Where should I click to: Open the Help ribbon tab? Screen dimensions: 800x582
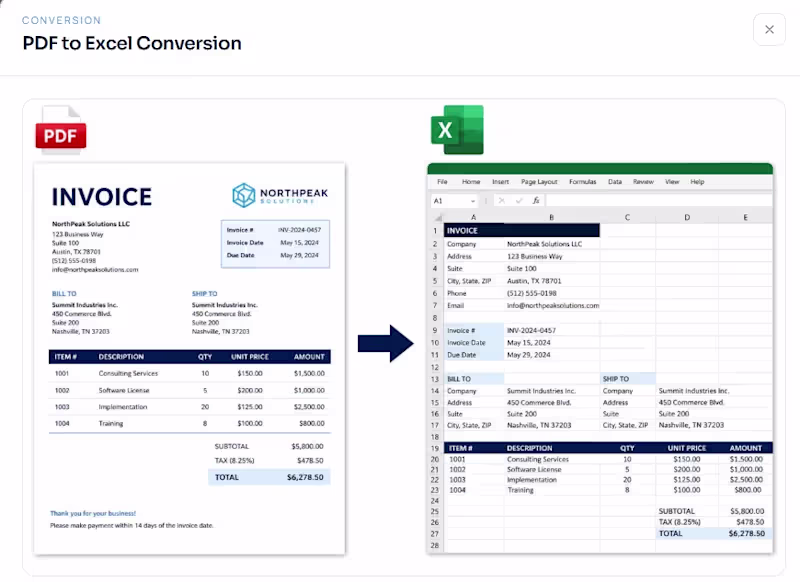pyautogui.click(x=697, y=182)
